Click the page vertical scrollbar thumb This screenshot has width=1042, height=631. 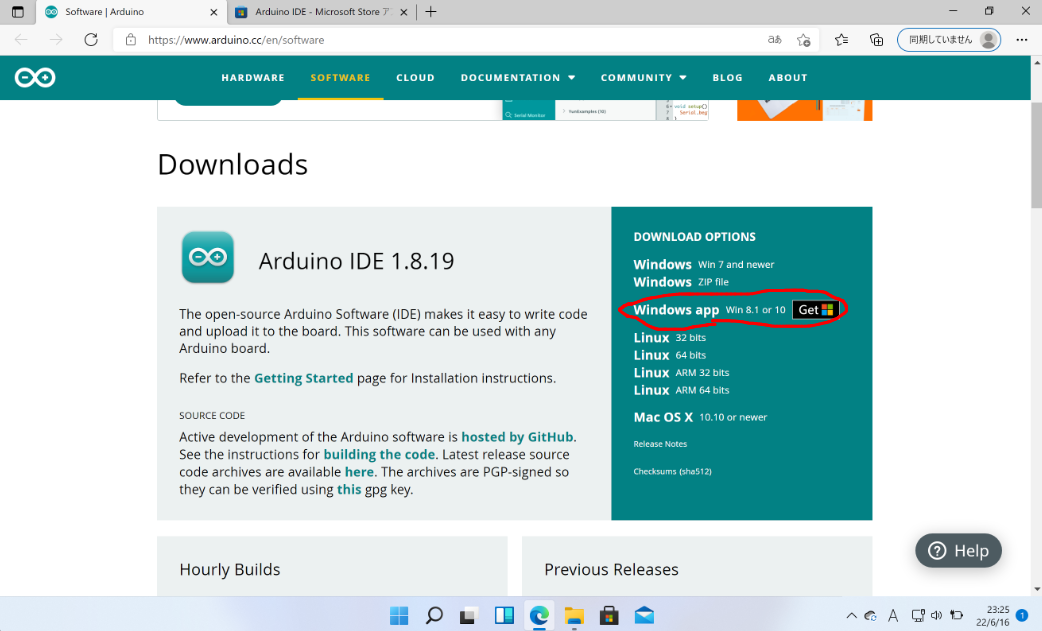pos(1037,156)
